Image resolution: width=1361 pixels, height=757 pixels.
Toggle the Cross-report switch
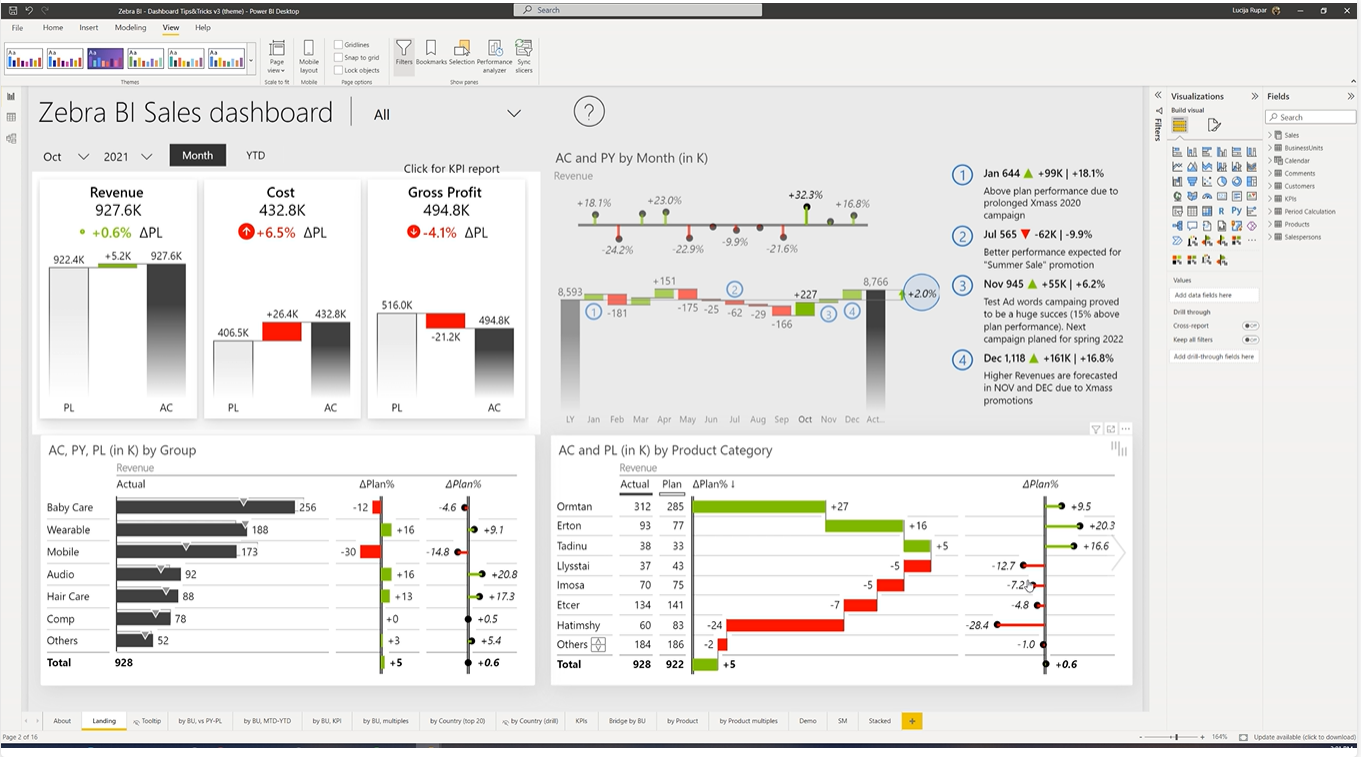tap(1249, 326)
